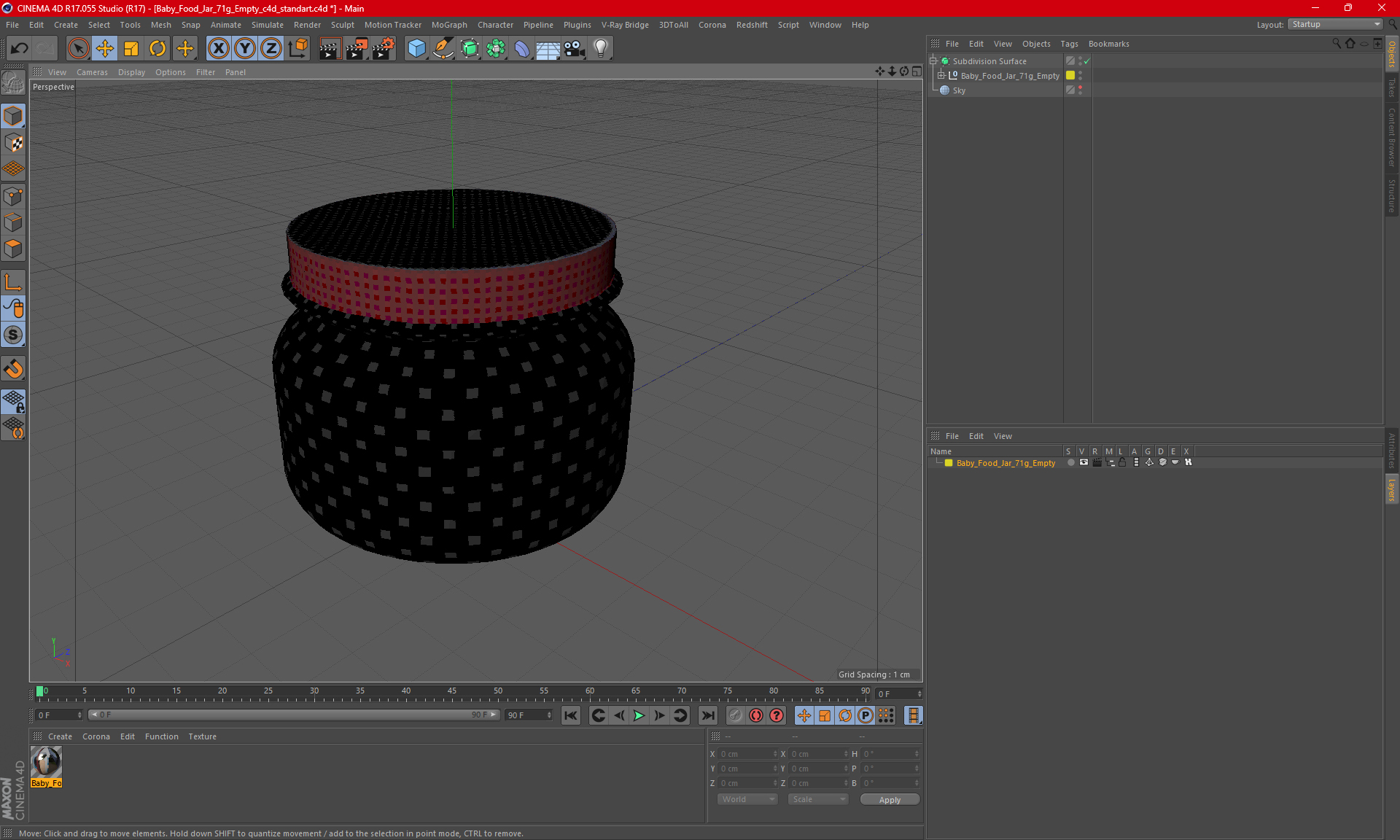
Task: Open the deformer Bend icon
Action: (522, 48)
